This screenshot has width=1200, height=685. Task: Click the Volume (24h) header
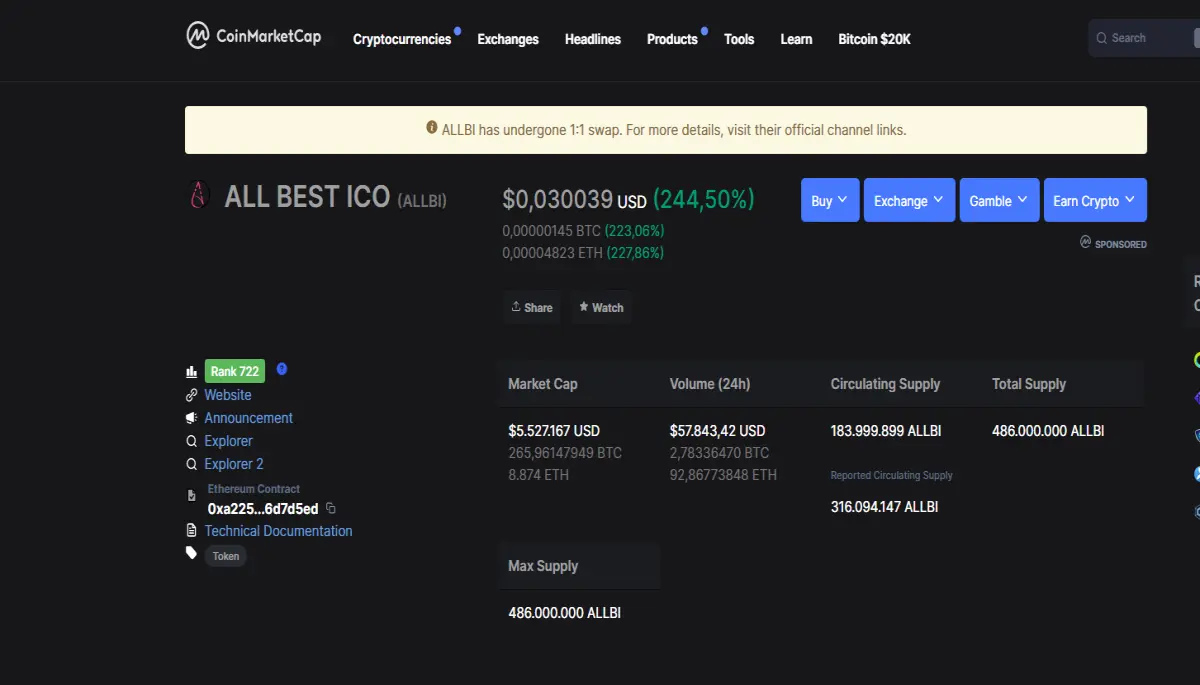pyautogui.click(x=710, y=384)
